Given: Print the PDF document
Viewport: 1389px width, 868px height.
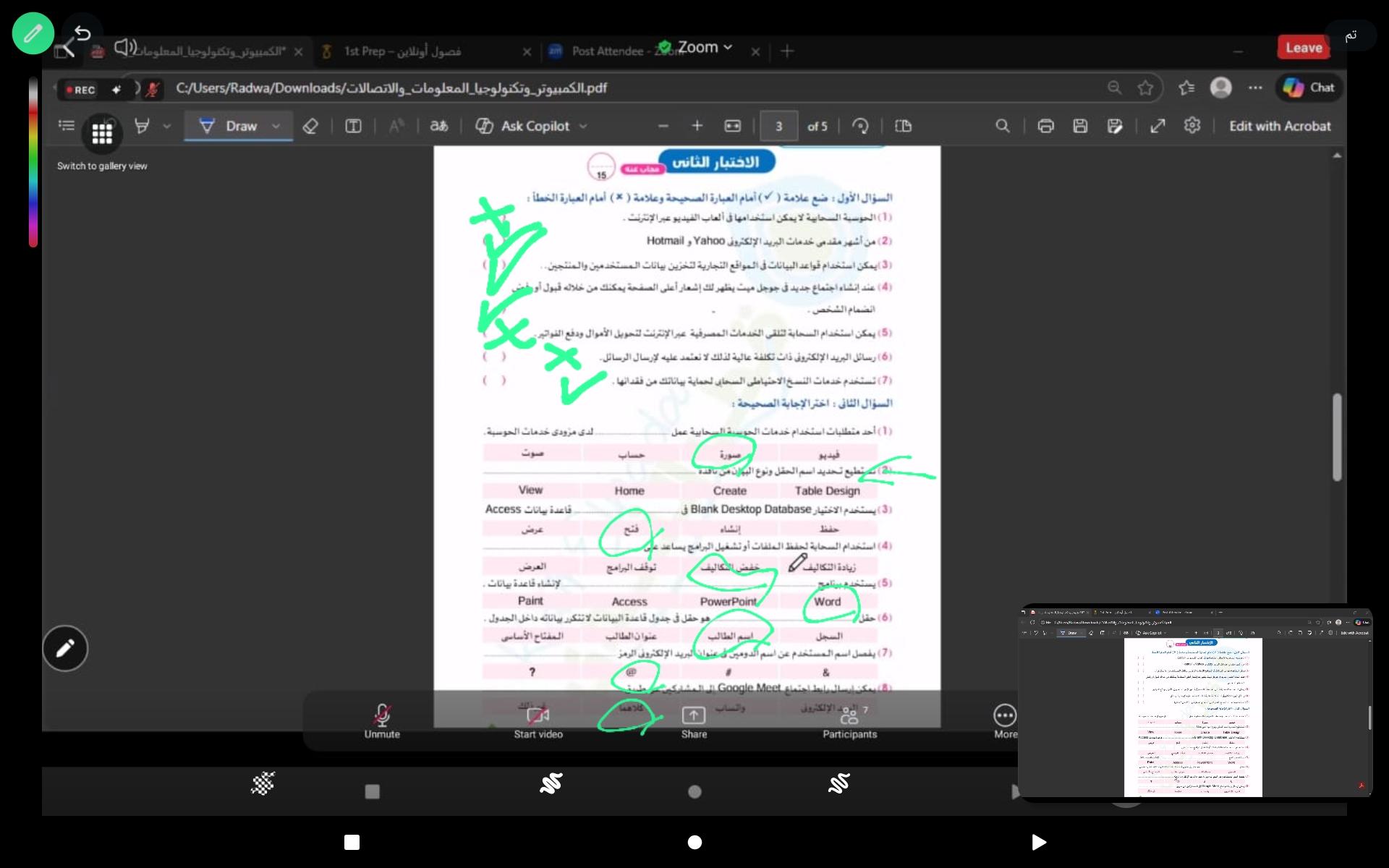Looking at the screenshot, I should click(1045, 126).
